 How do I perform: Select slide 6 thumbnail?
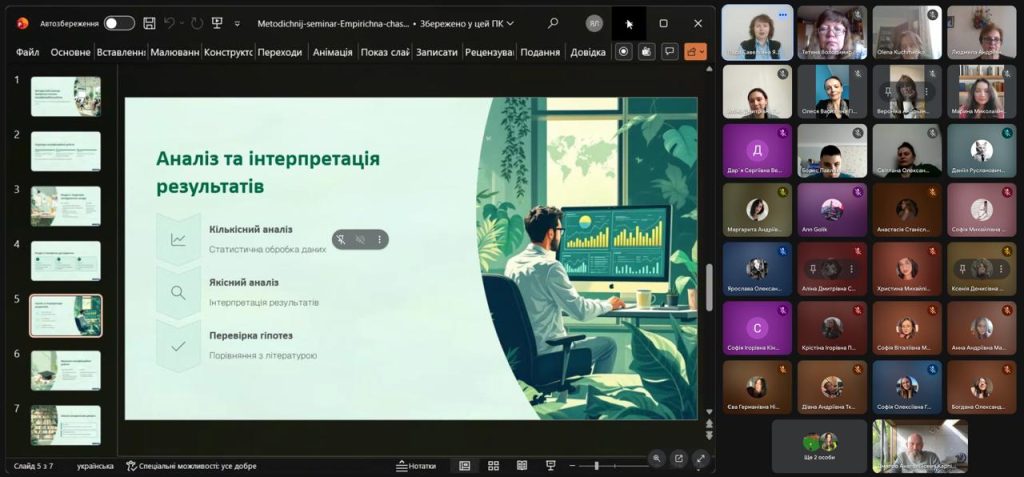point(66,370)
